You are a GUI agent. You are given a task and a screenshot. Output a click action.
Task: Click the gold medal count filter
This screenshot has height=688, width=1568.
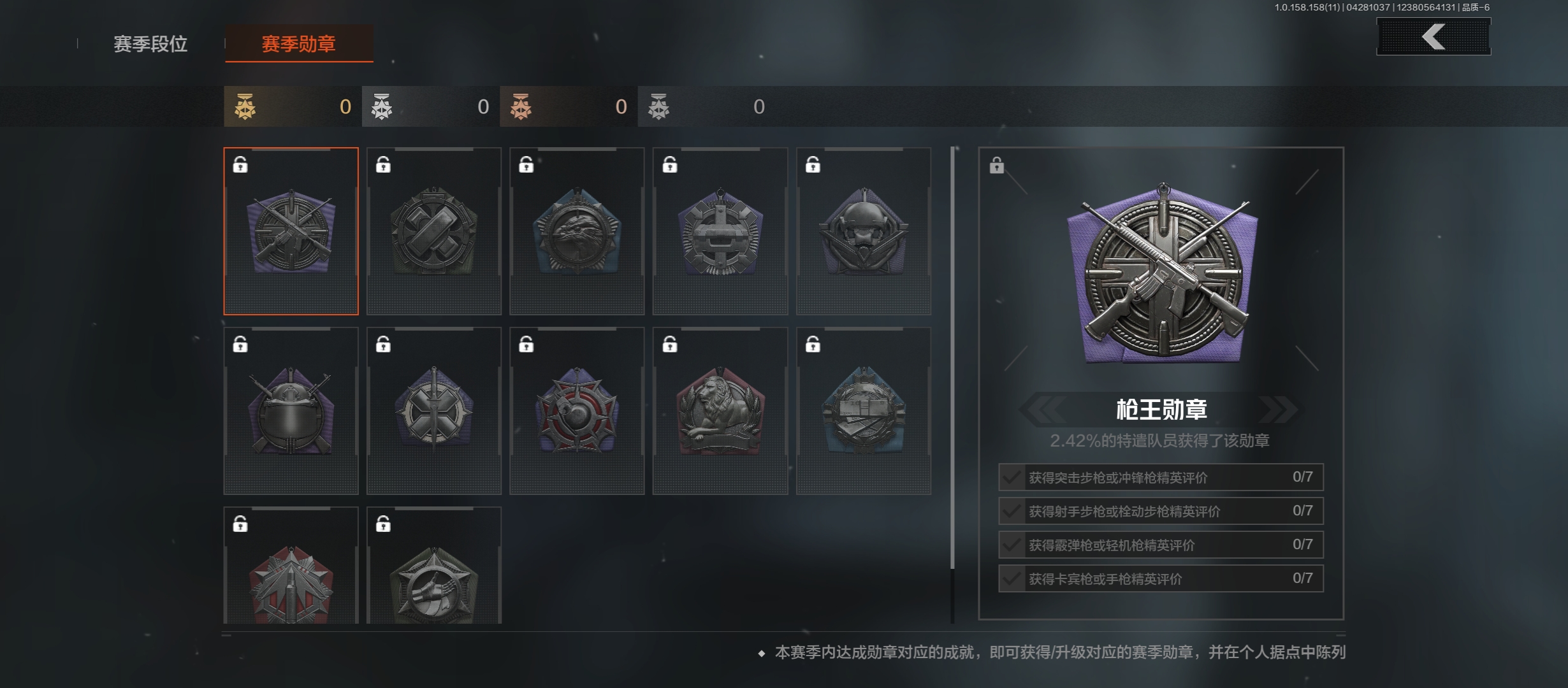(x=293, y=106)
